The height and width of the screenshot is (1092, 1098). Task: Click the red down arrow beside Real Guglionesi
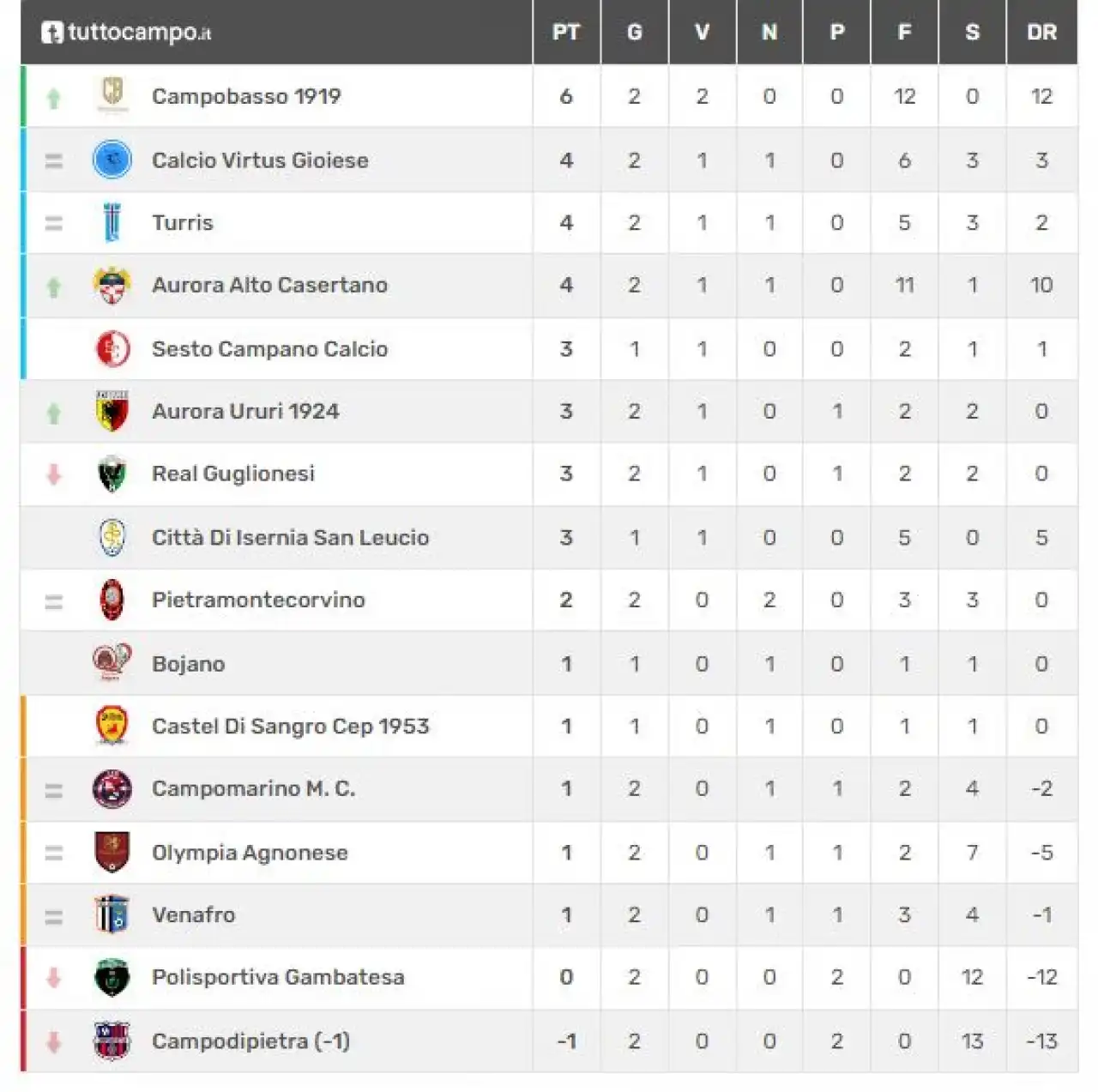tap(54, 474)
